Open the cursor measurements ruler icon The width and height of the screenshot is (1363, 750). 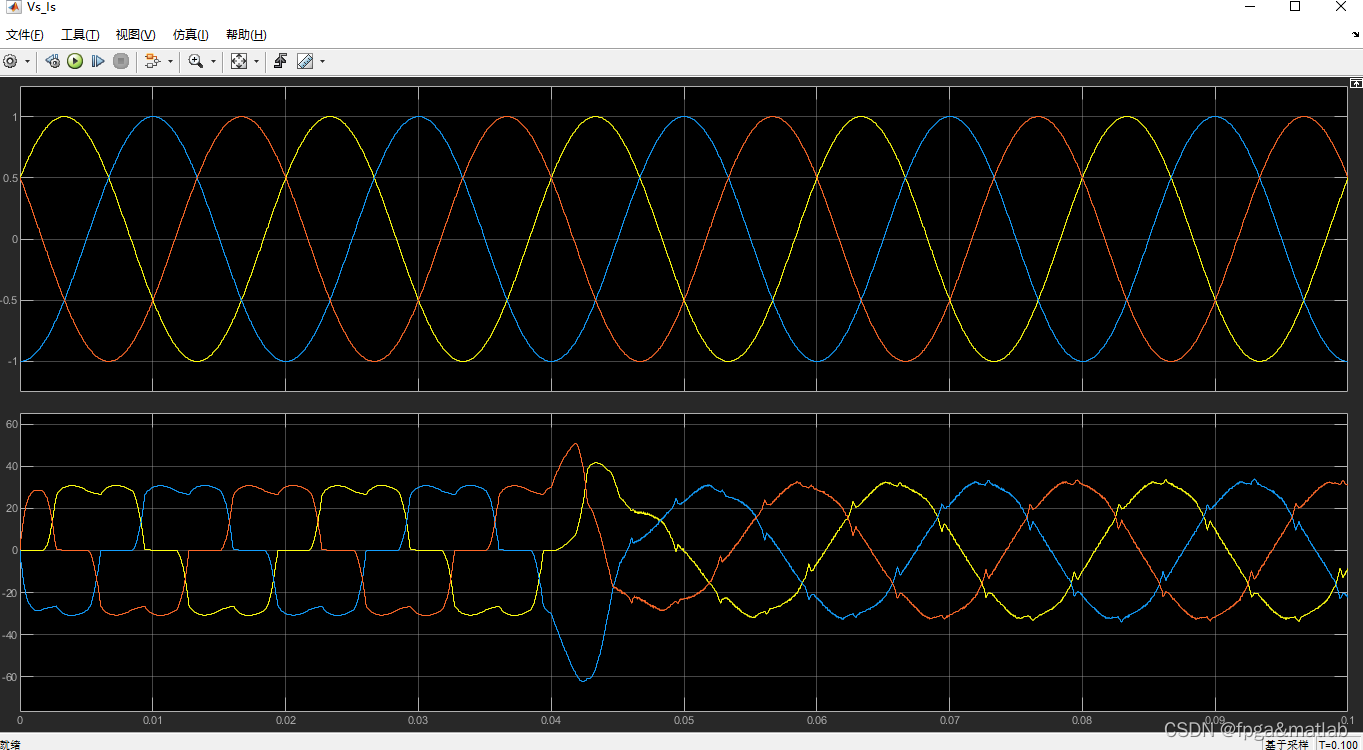[x=305, y=61]
